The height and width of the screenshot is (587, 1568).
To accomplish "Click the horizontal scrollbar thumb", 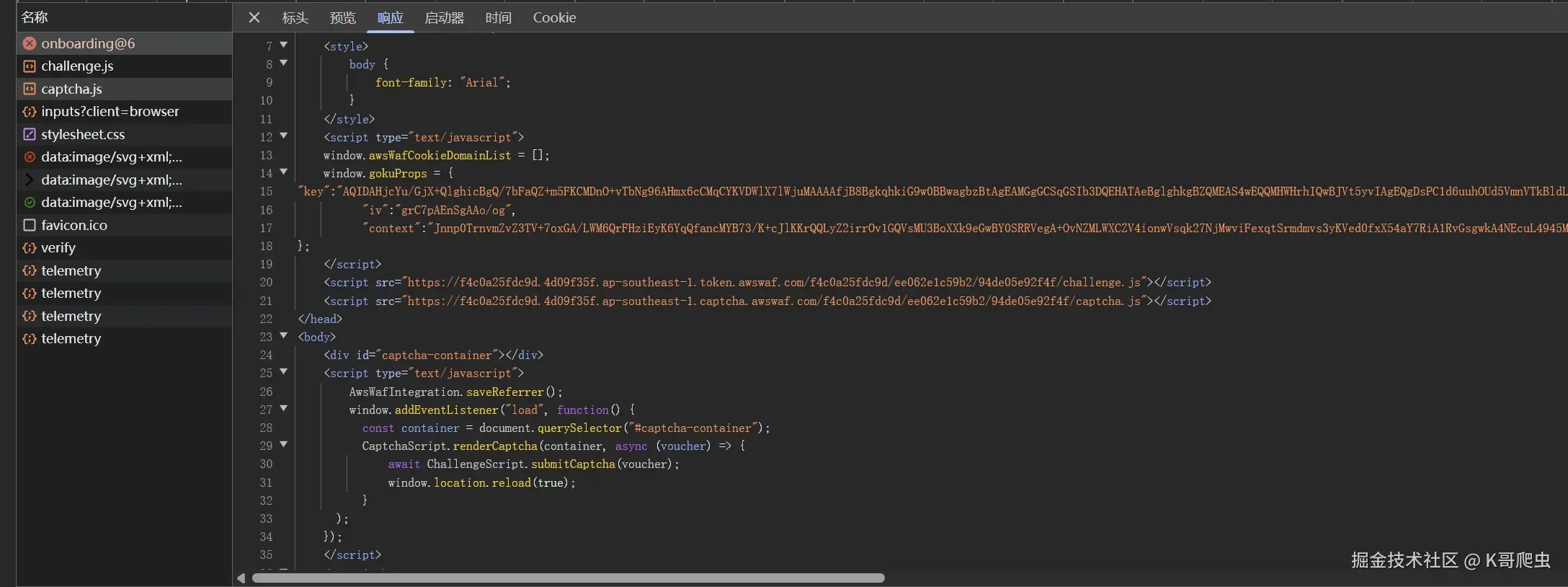I will (568, 578).
